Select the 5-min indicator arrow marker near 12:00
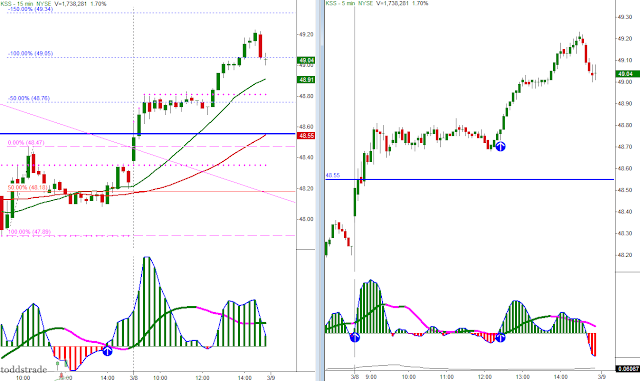640x381 pixels. tap(500, 337)
